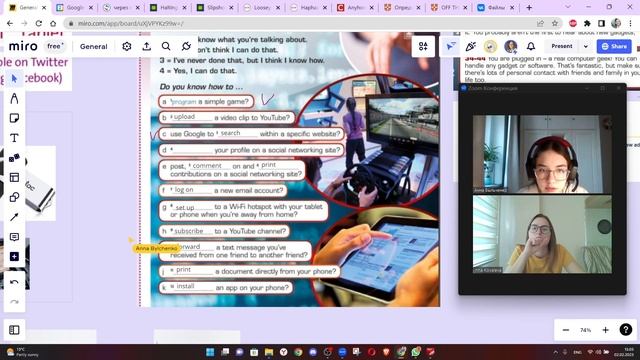The image size is (640, 360).
Task: Select the sticky note tool
Action: coord(14,118)
